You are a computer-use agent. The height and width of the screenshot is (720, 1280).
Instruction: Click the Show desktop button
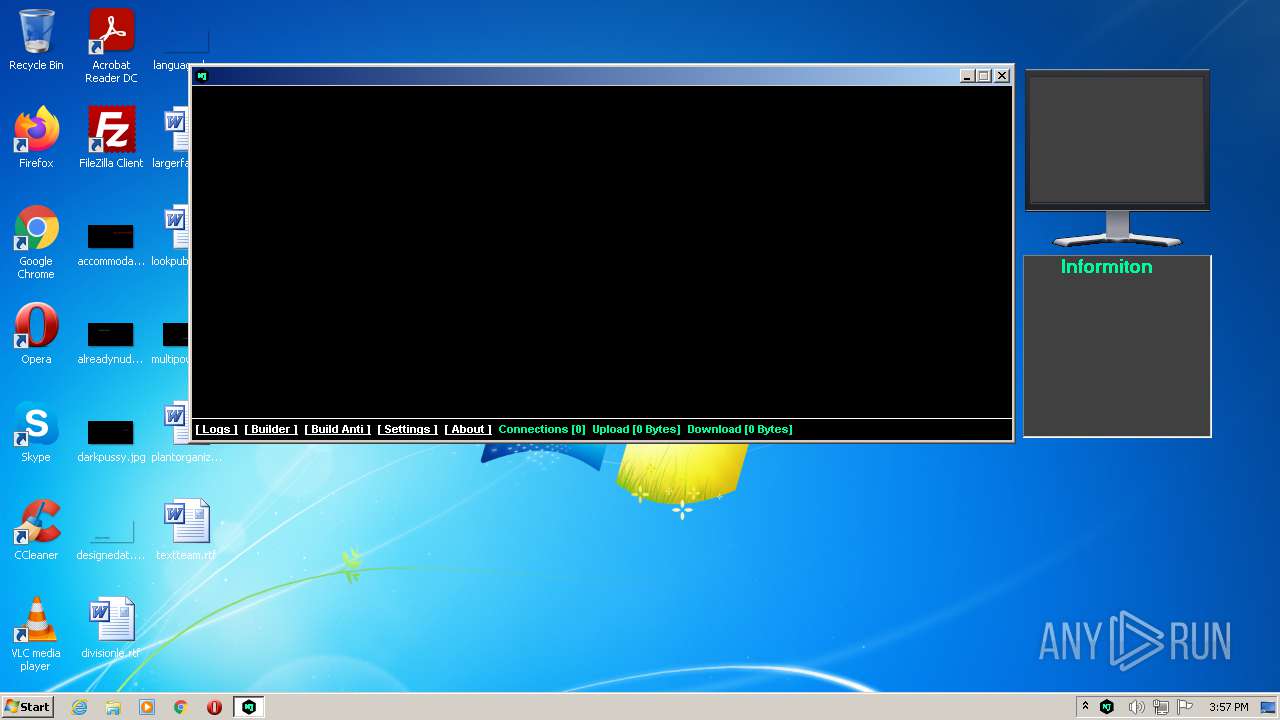pyautogui.click(x=1269, y=707)
